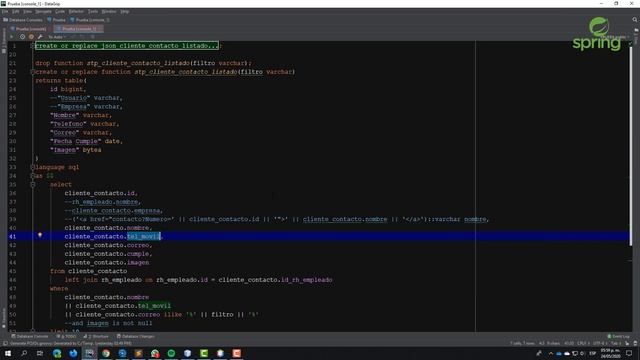
Task: Collapse the select block at line 35
Action: (33, 184)
